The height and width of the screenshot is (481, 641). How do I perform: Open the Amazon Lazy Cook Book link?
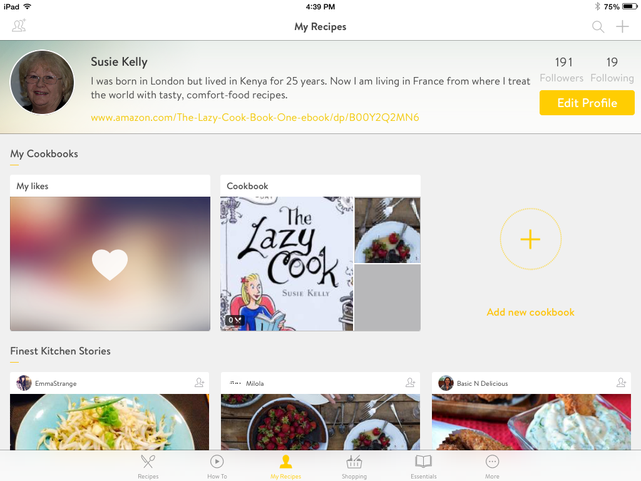tap(255, 118)
